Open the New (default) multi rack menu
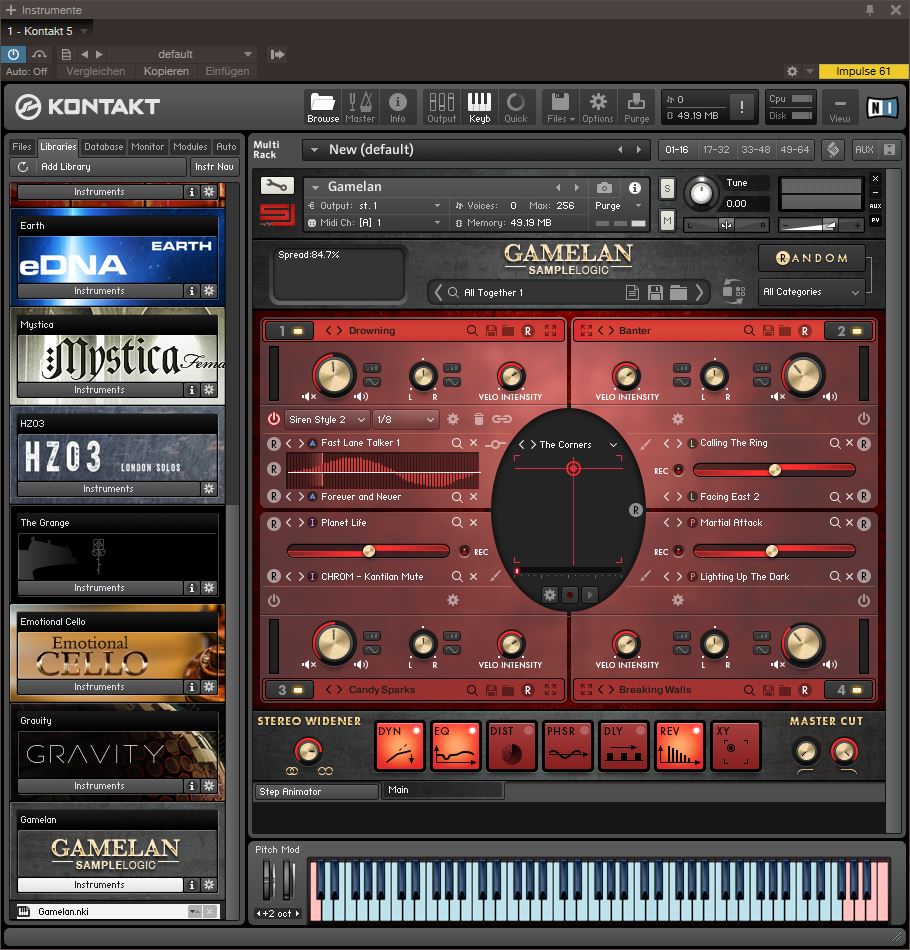The image size is (910, 950). point(314,150)
